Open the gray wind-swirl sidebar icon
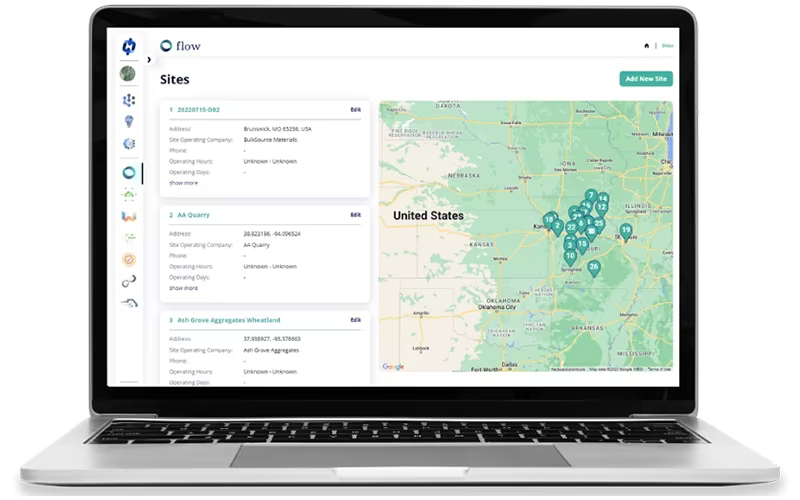800x500 pixels. [x=130, y=303]
